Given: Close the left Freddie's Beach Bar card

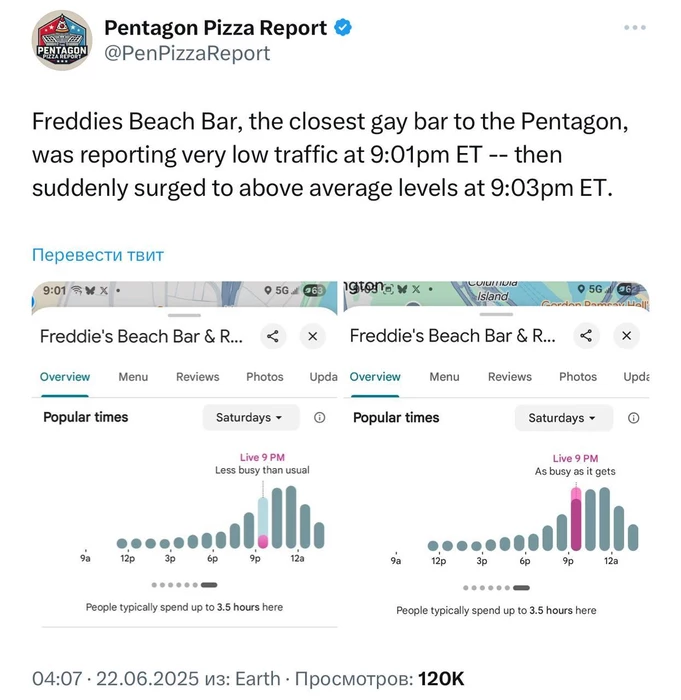Looking at the screenshot, I should pyautogui.click(x=313, y=337).
